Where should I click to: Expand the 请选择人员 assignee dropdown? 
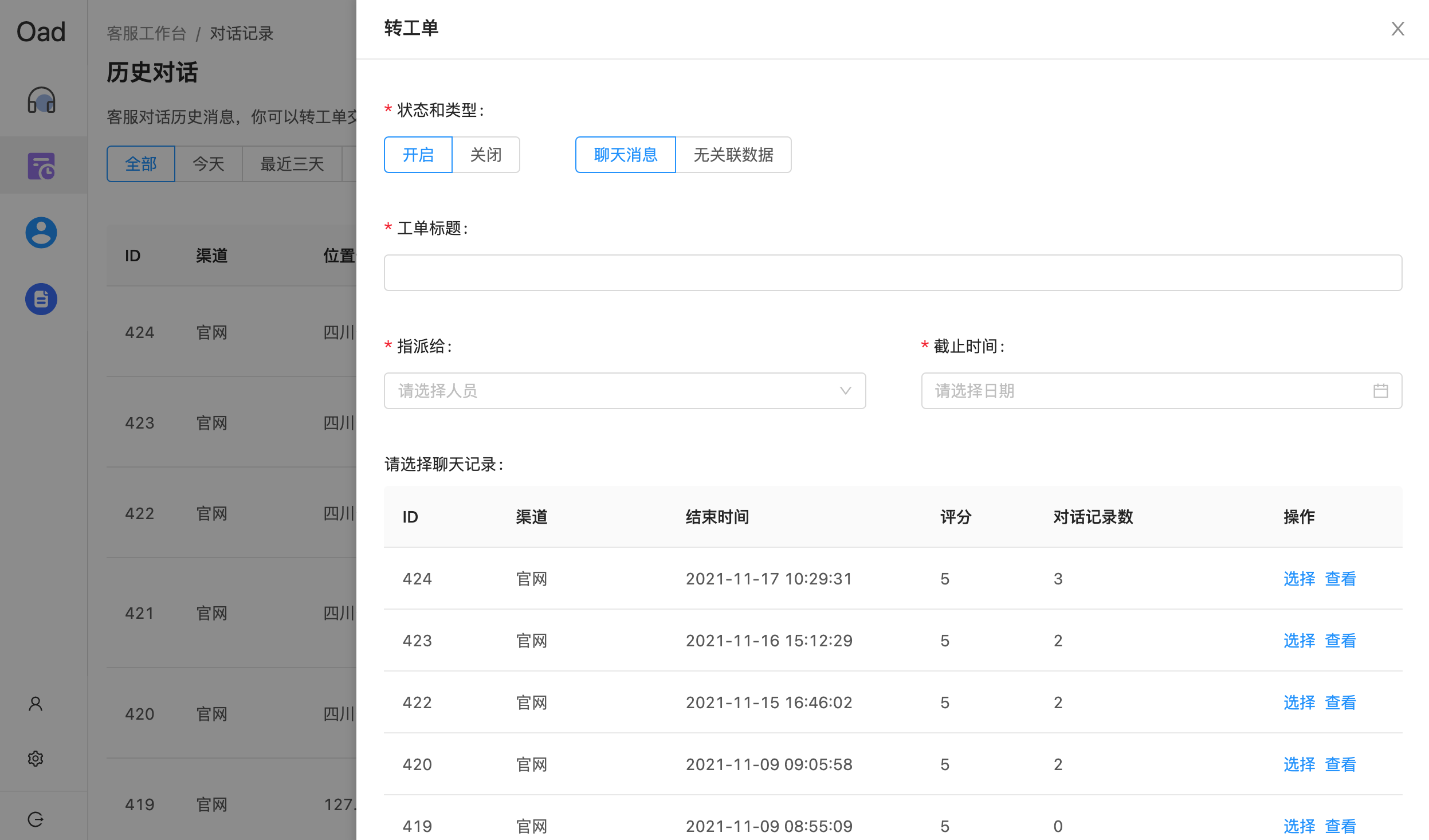pos(625,391)
